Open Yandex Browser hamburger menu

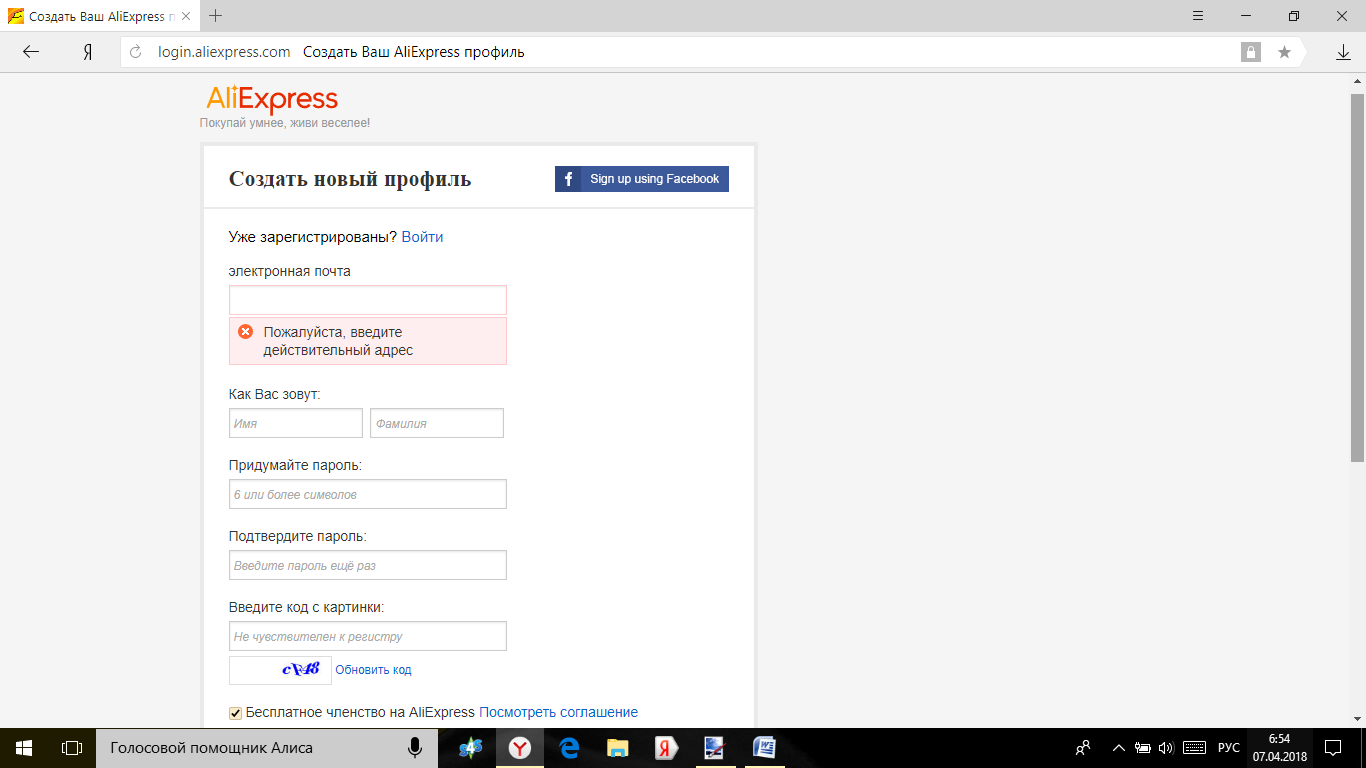coord(1198,16)
